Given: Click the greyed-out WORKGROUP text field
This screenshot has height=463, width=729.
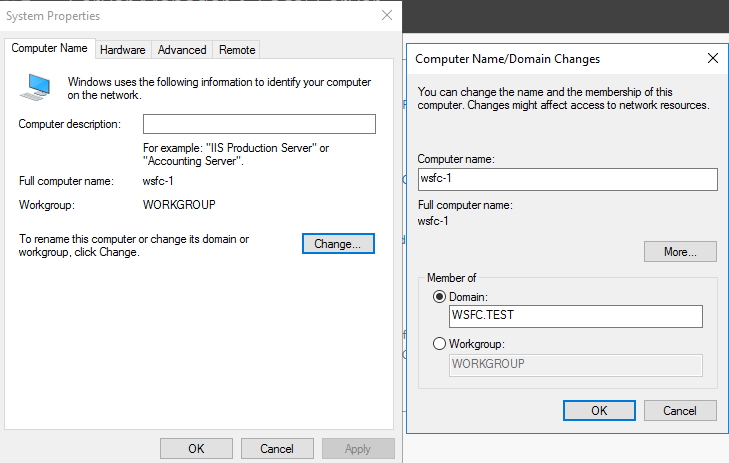Looking at the screenshot, I should (x=576, y=364).
